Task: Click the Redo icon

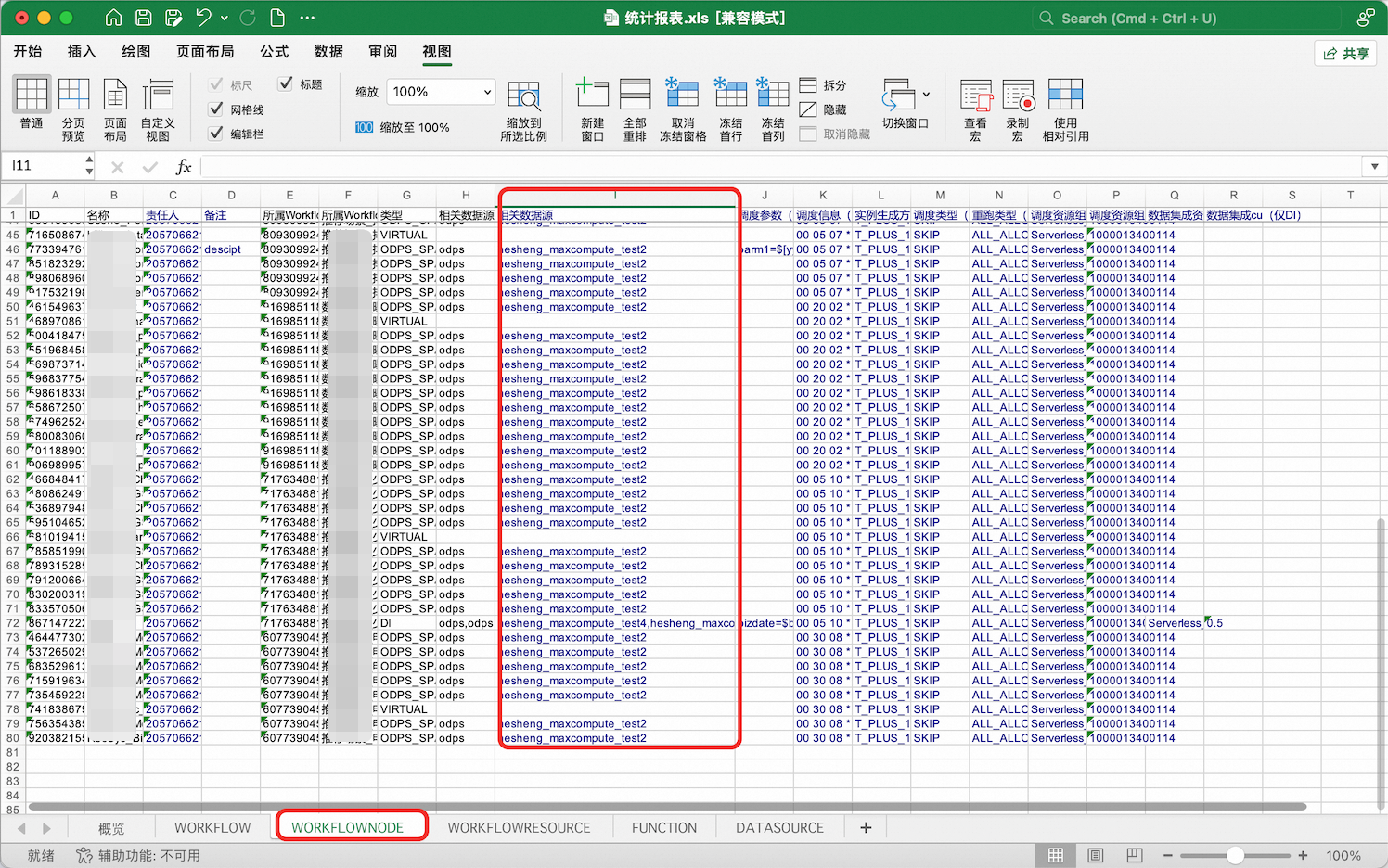Action: [x=248, y=18]
